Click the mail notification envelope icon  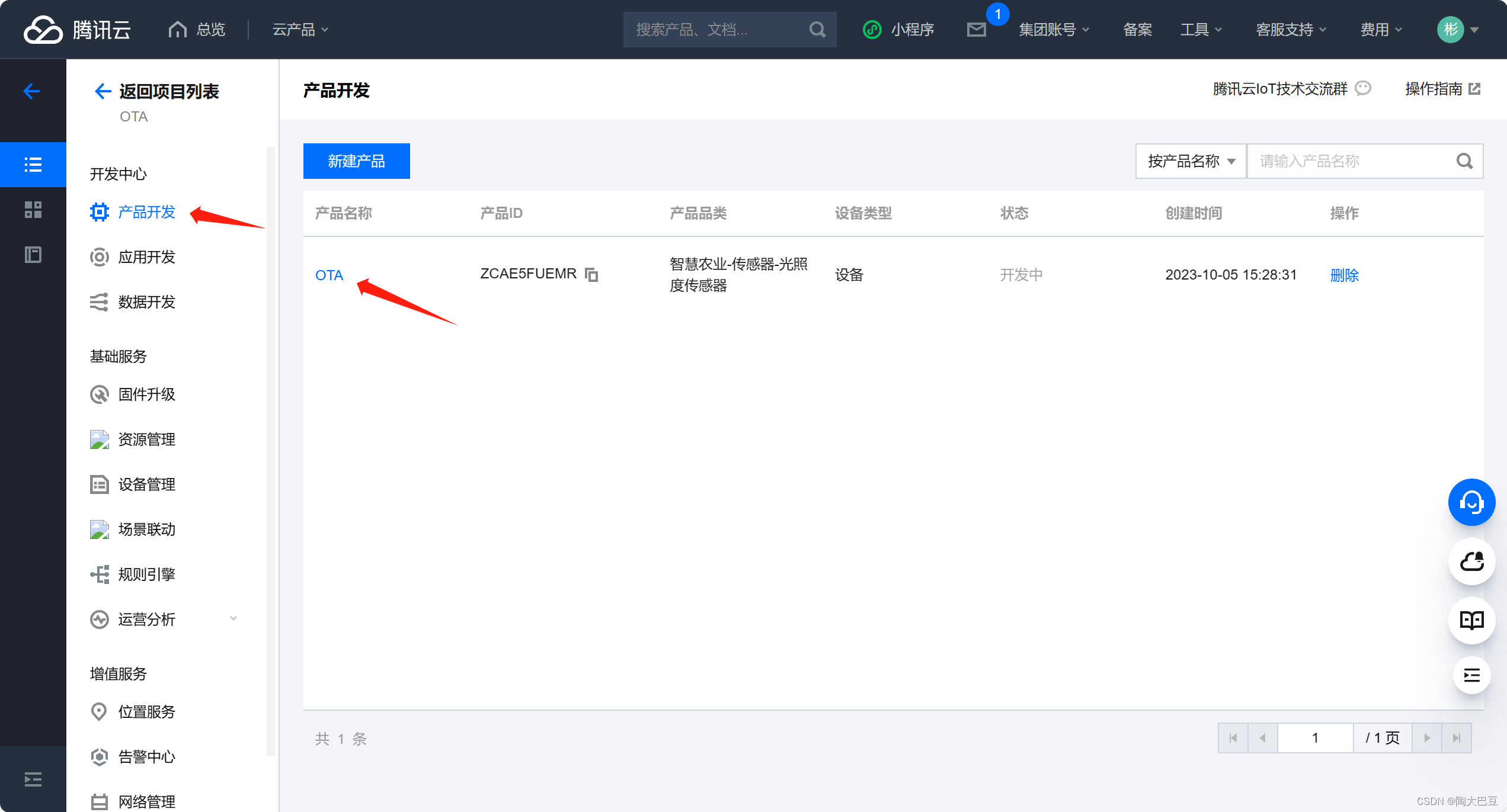point(976,30)
